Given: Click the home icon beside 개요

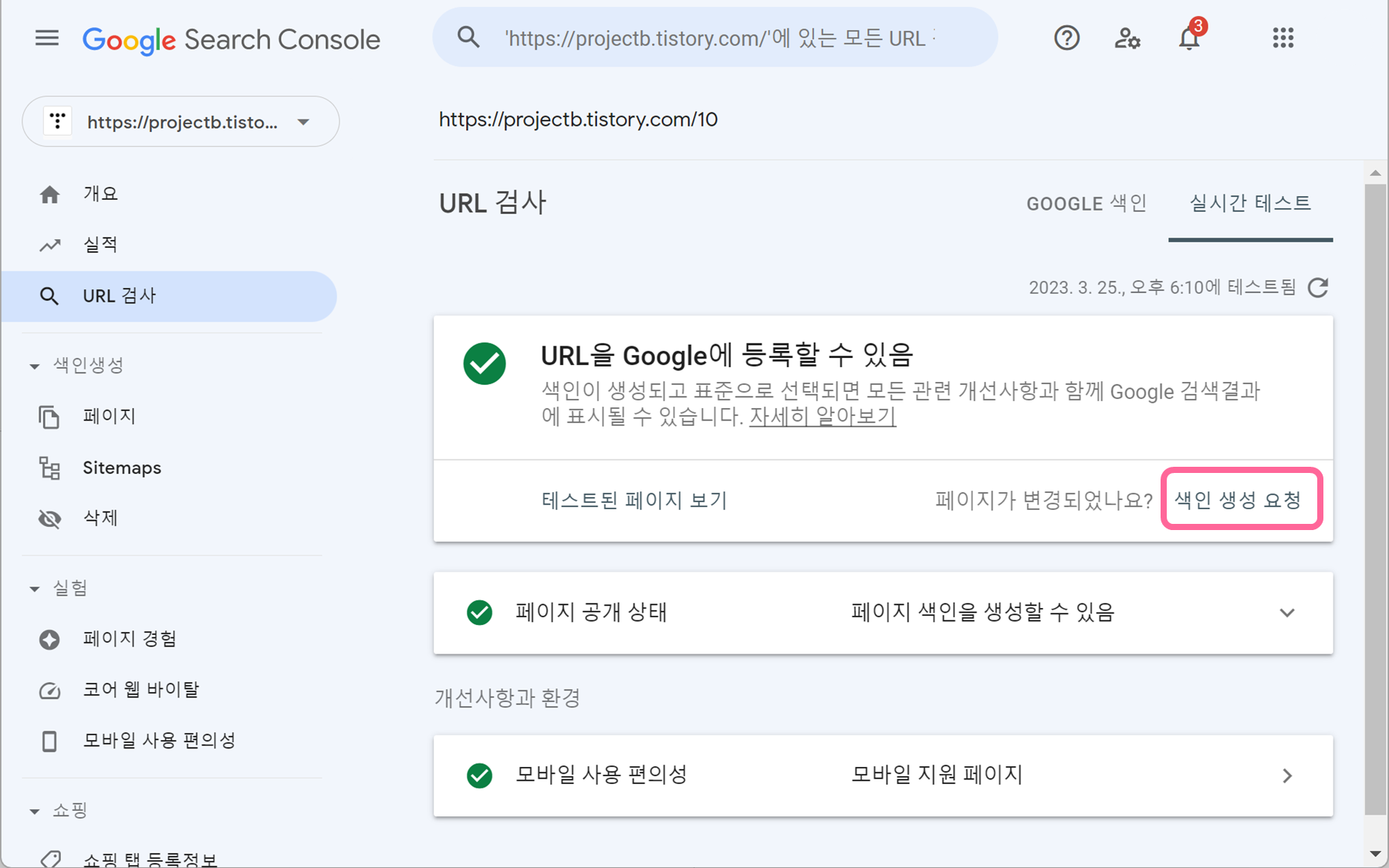Looking at the screenshot, I should point(49,194).
